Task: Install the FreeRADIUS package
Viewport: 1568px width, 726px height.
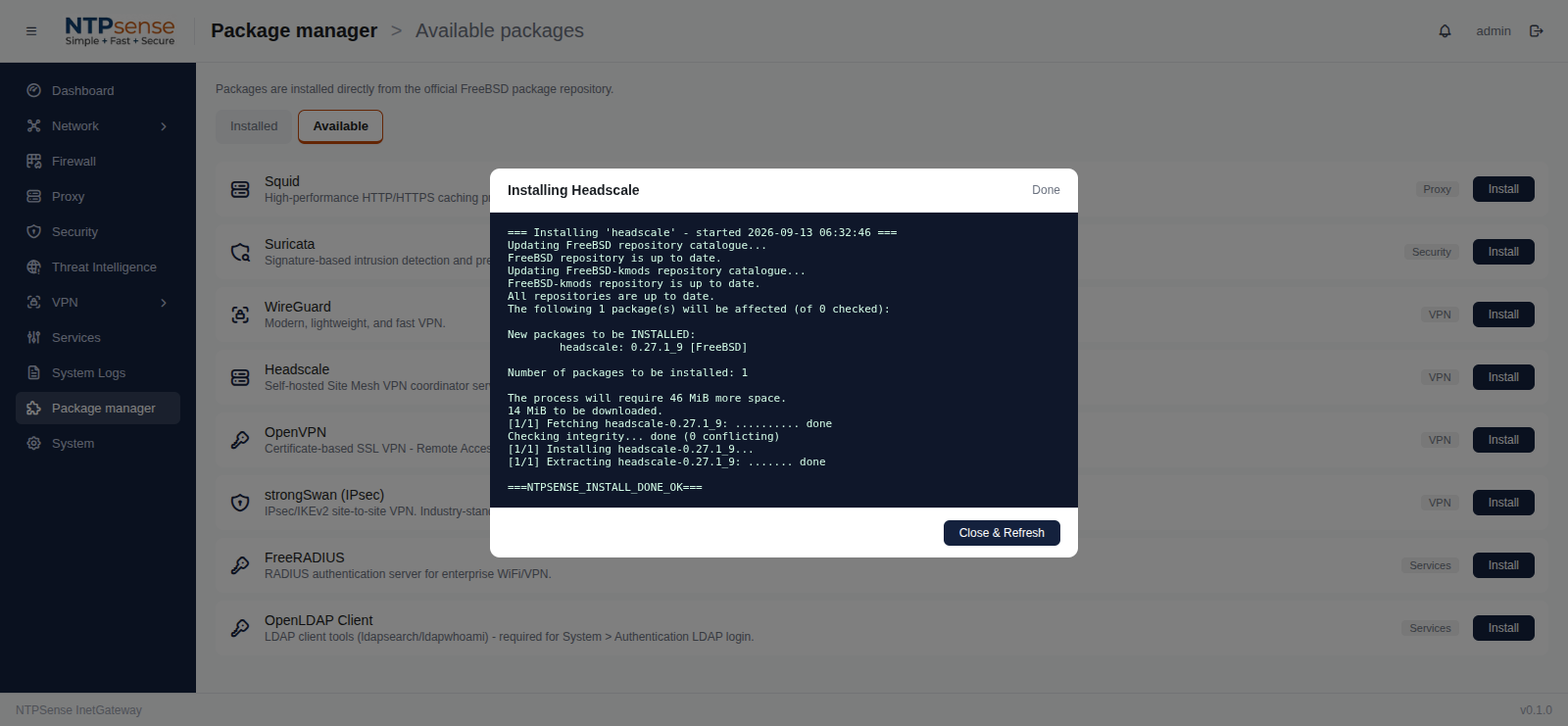Action: (1503, 565)
